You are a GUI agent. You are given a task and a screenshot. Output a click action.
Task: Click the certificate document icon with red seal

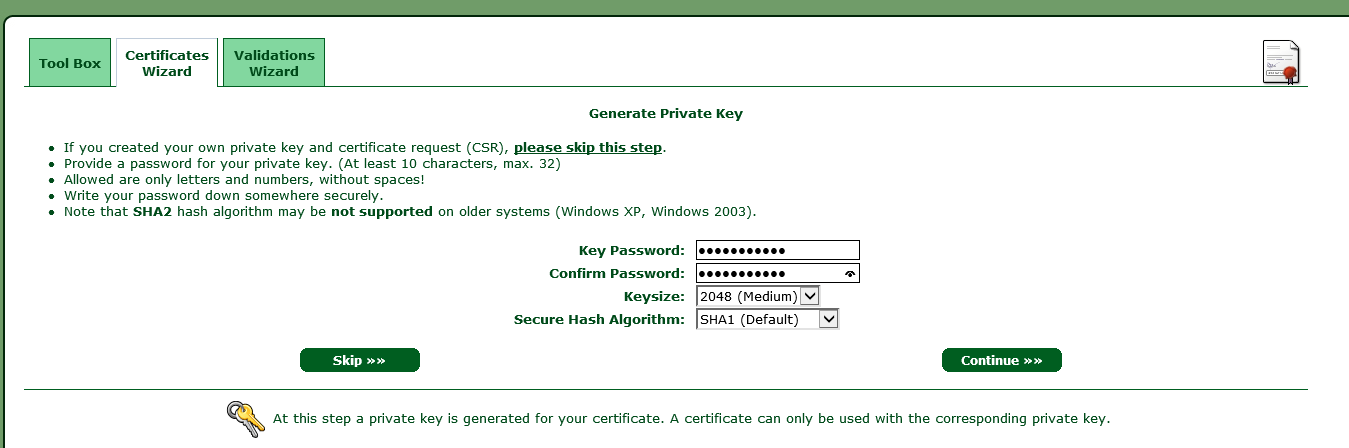1280,62
